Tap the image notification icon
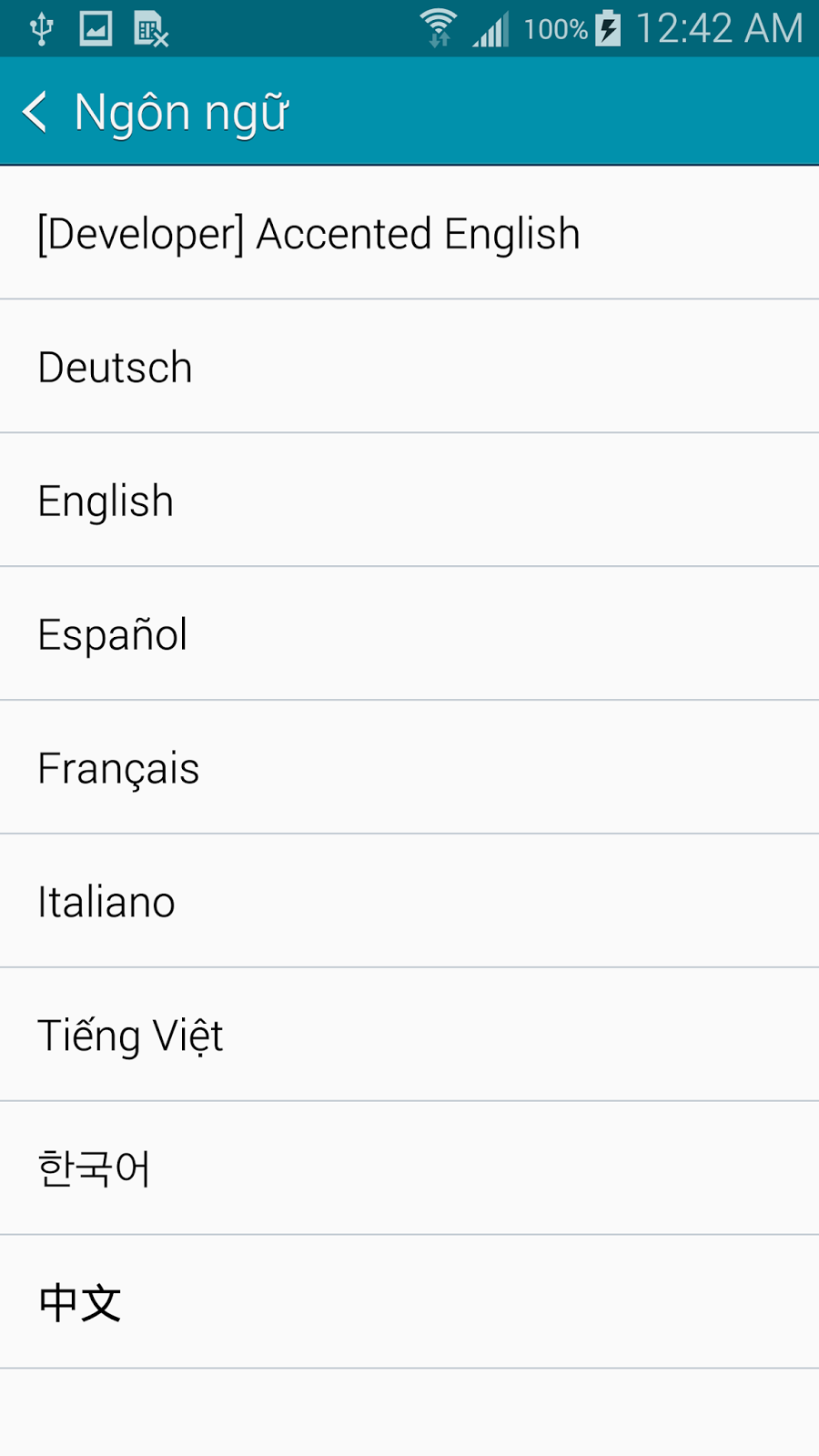The height and width of the screenshot is (1456, 819). pyautogui.click(x=96, y=29)
